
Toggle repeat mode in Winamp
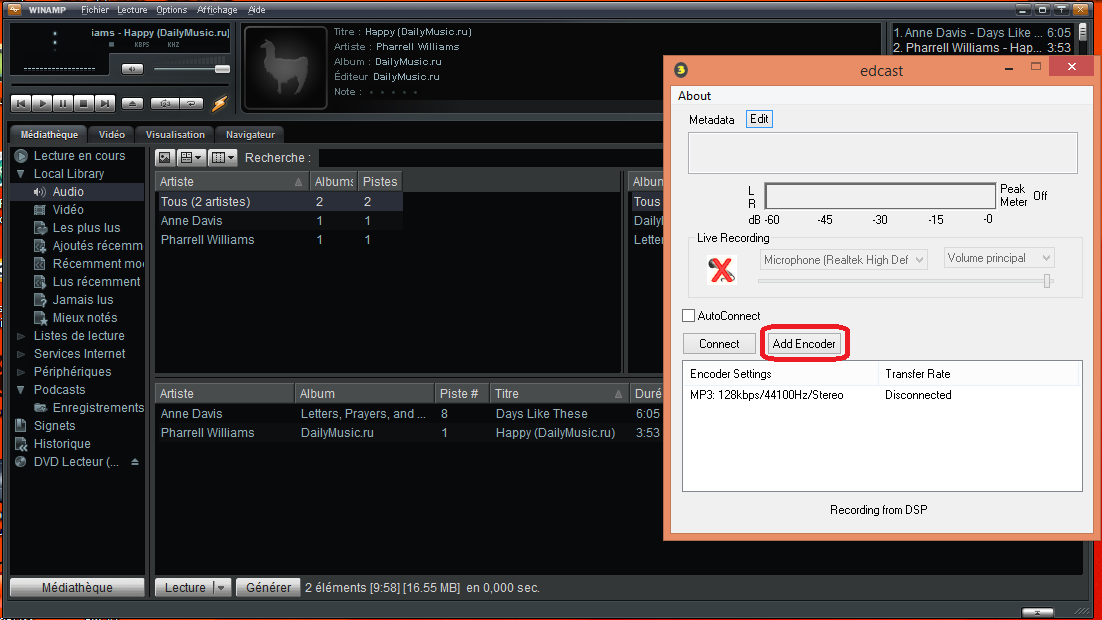[x=190, y=103]
